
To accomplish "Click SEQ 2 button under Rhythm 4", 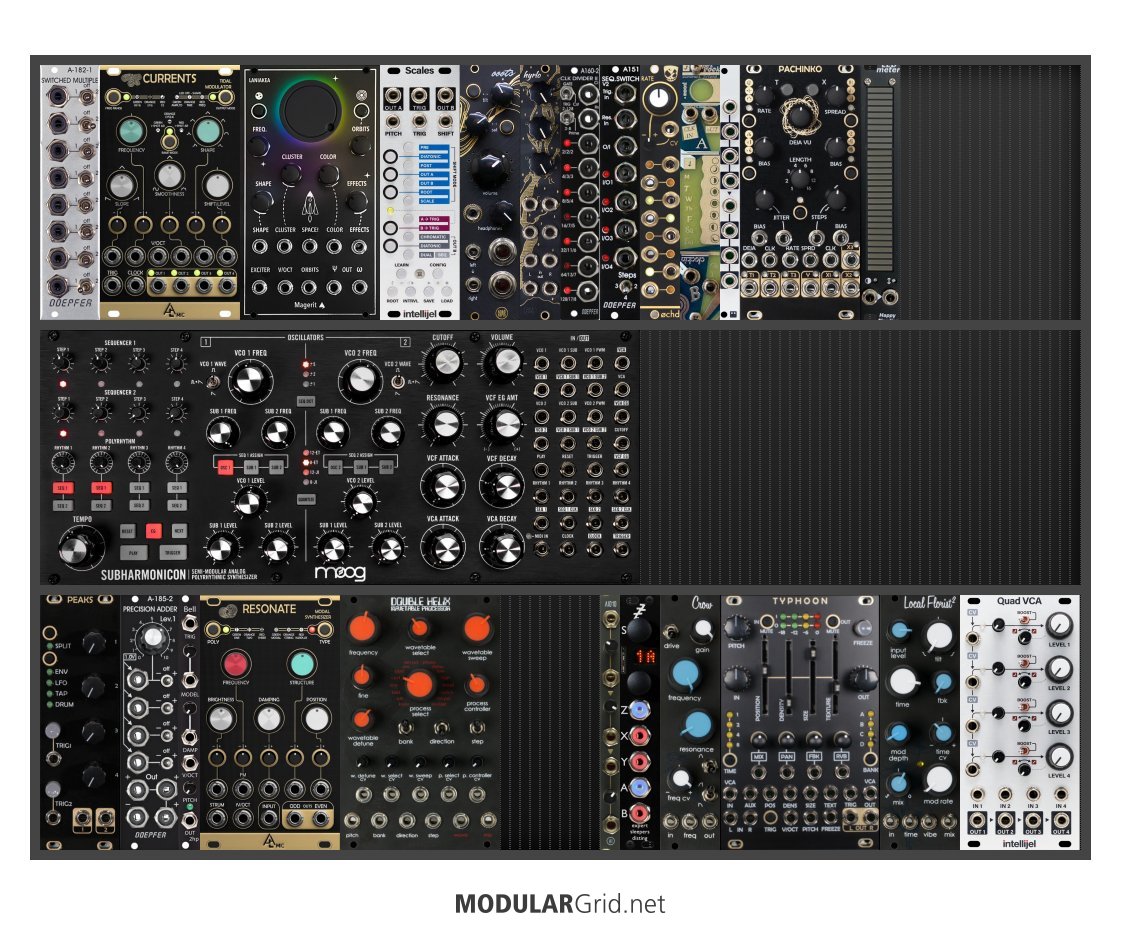I will 177,505.
